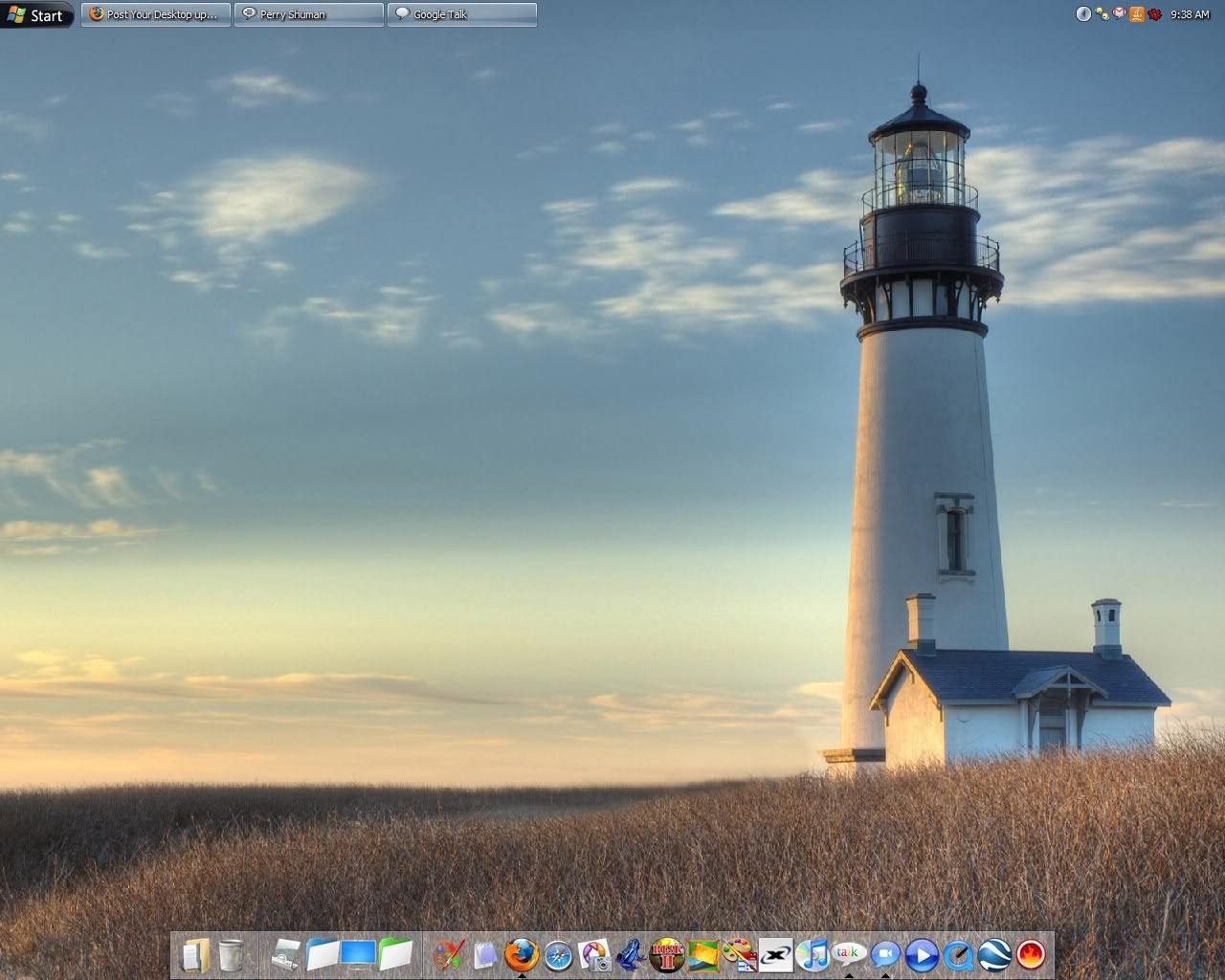Launch Firefox from the dock
Screen dimensions: 1225x980
(522, 954)
